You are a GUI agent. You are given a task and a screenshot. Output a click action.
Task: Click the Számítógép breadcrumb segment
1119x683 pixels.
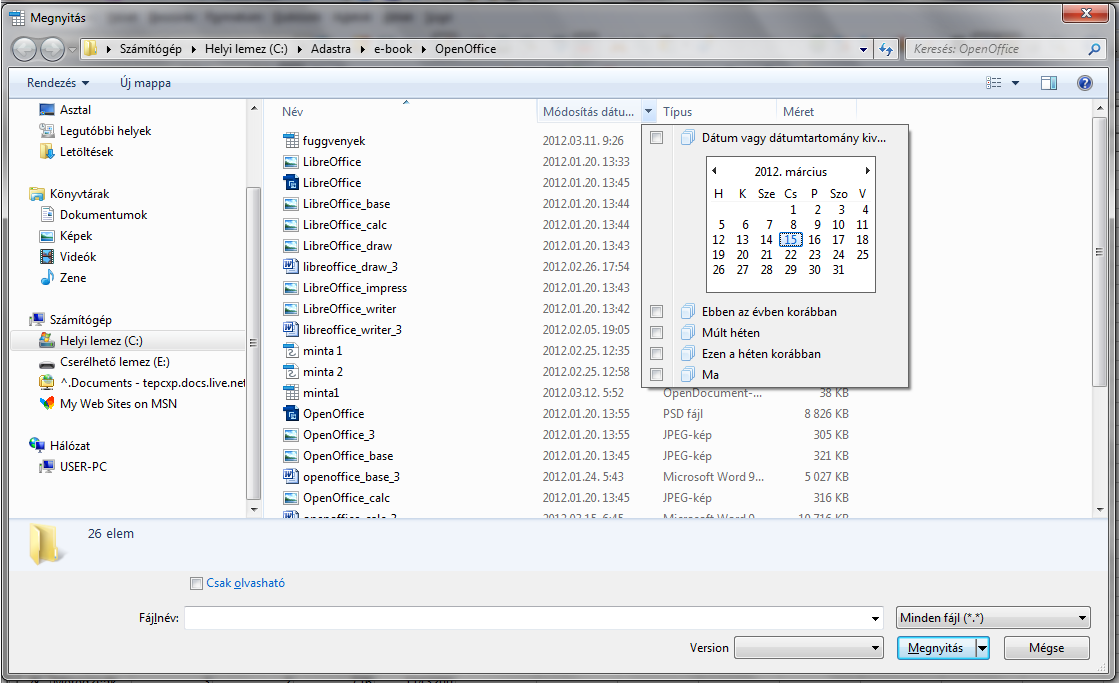151,49
